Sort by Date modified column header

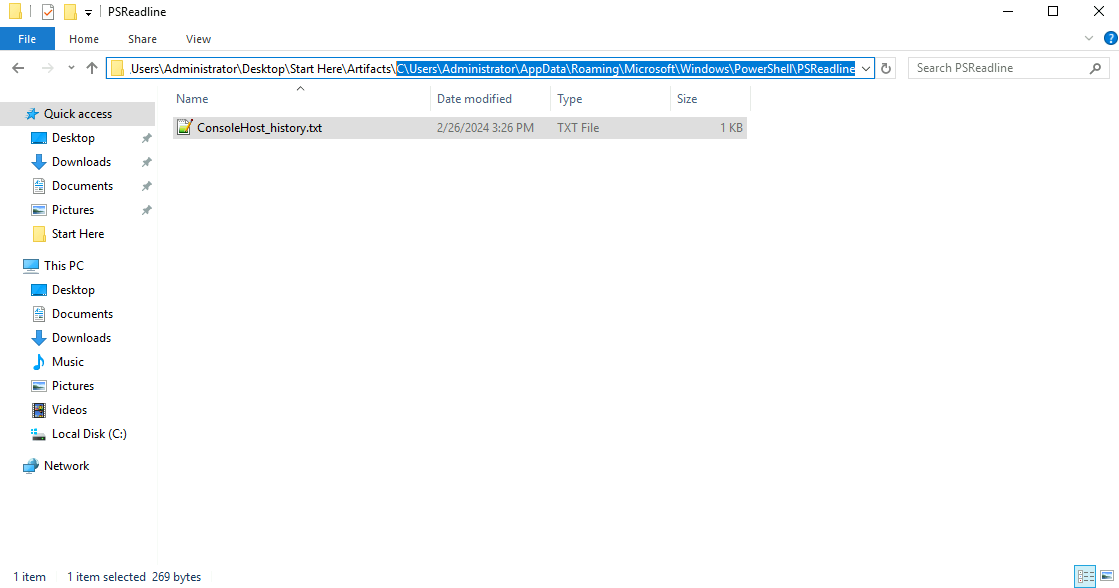coord(474,98)
